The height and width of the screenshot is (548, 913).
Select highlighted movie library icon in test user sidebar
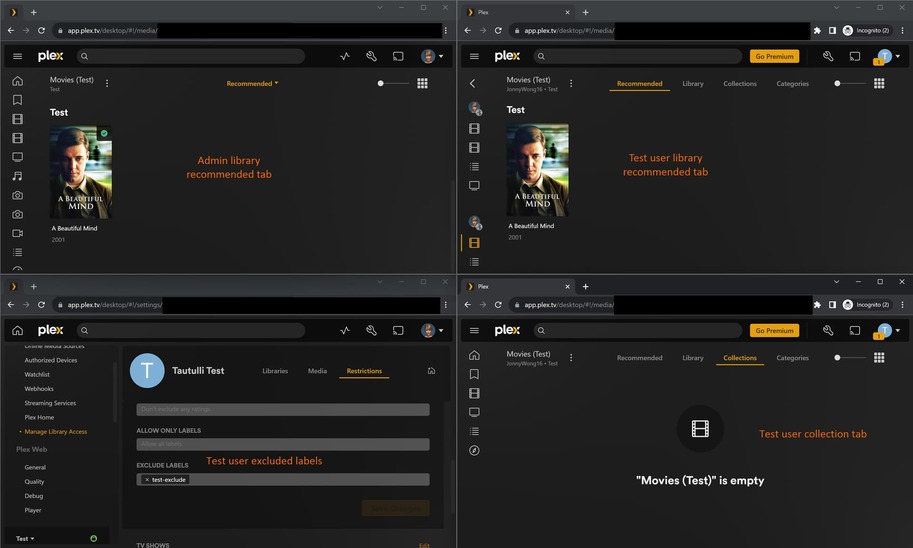pos(475,243)
